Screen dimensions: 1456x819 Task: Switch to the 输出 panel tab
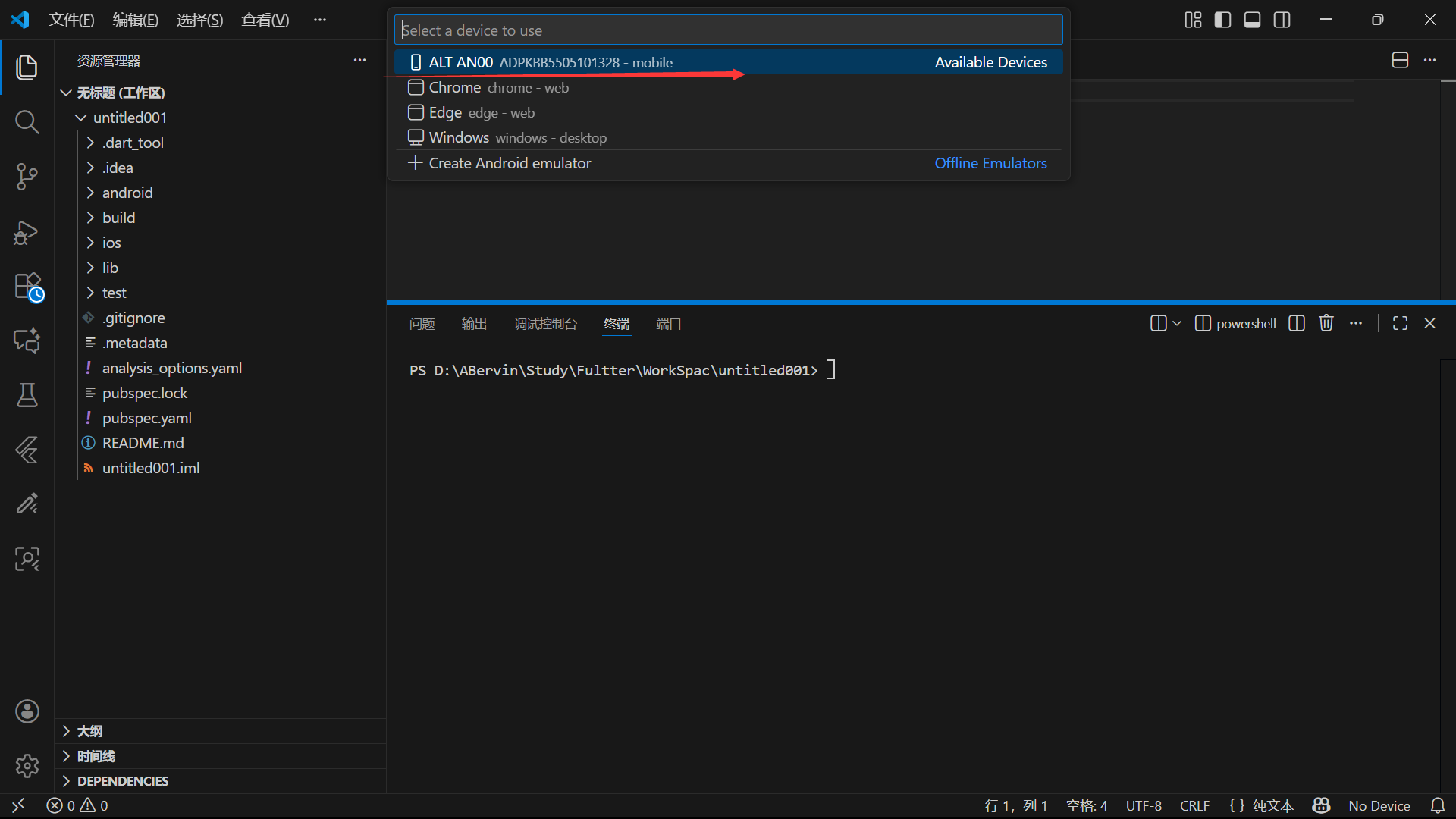474,324
